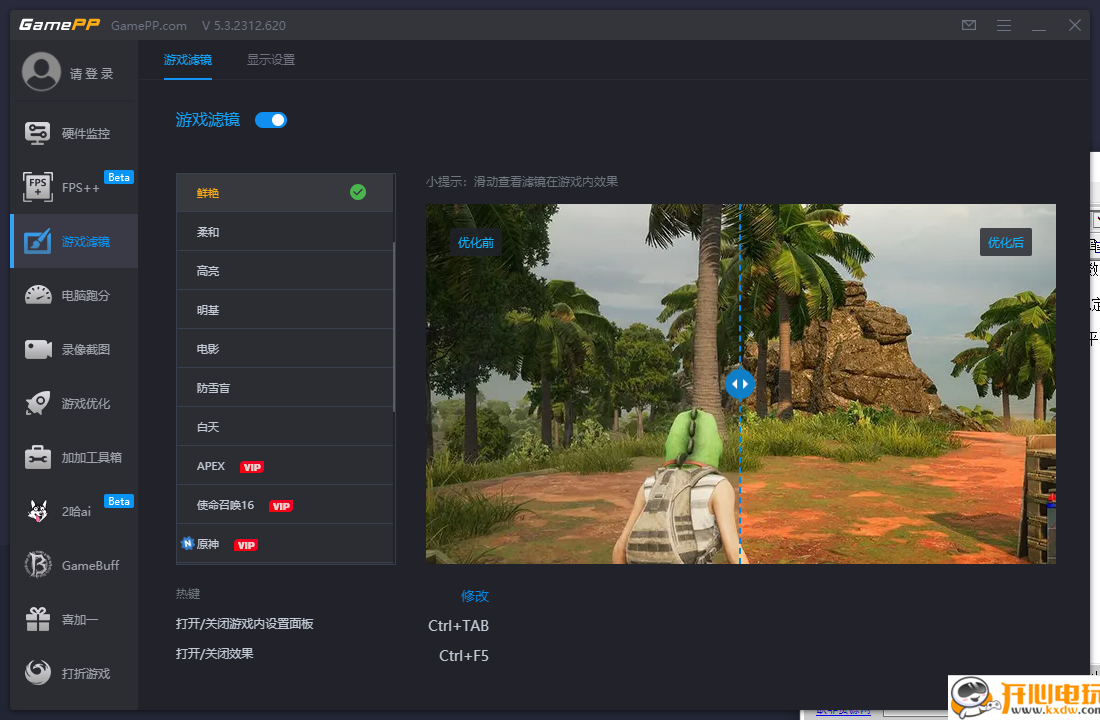The width and height of the screenshot is (1100, 720).
Task: Click the 优化后 label on the preview
Action: click(x=1005, y=242)
